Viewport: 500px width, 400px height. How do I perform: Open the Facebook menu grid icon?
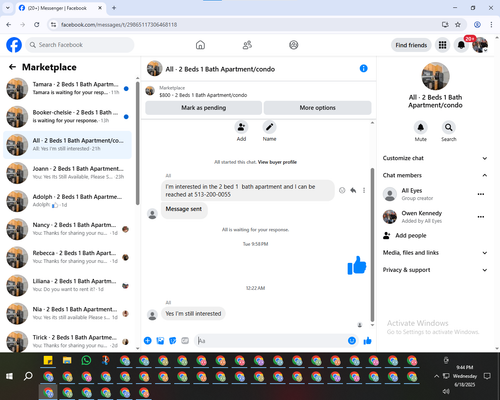(442, 45)
